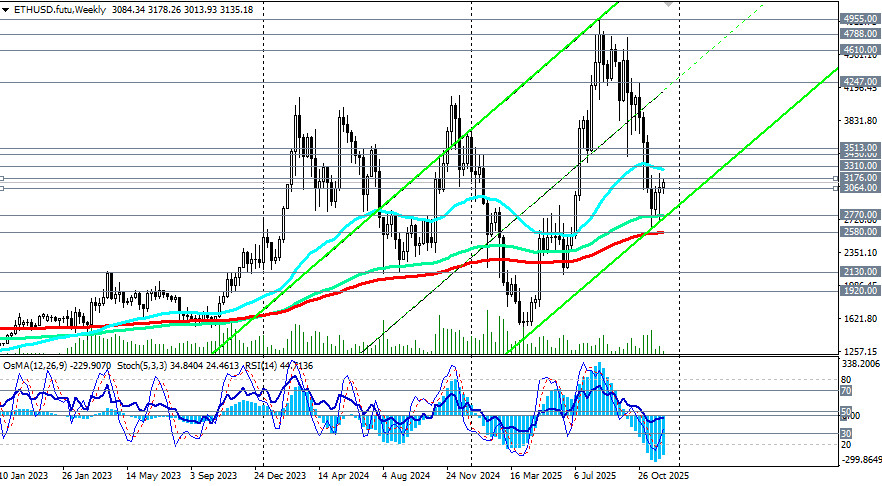Click the 24 Nov 2024 date label
The height and width of the screenshot is (486, 882).
[x=473, y=476]
